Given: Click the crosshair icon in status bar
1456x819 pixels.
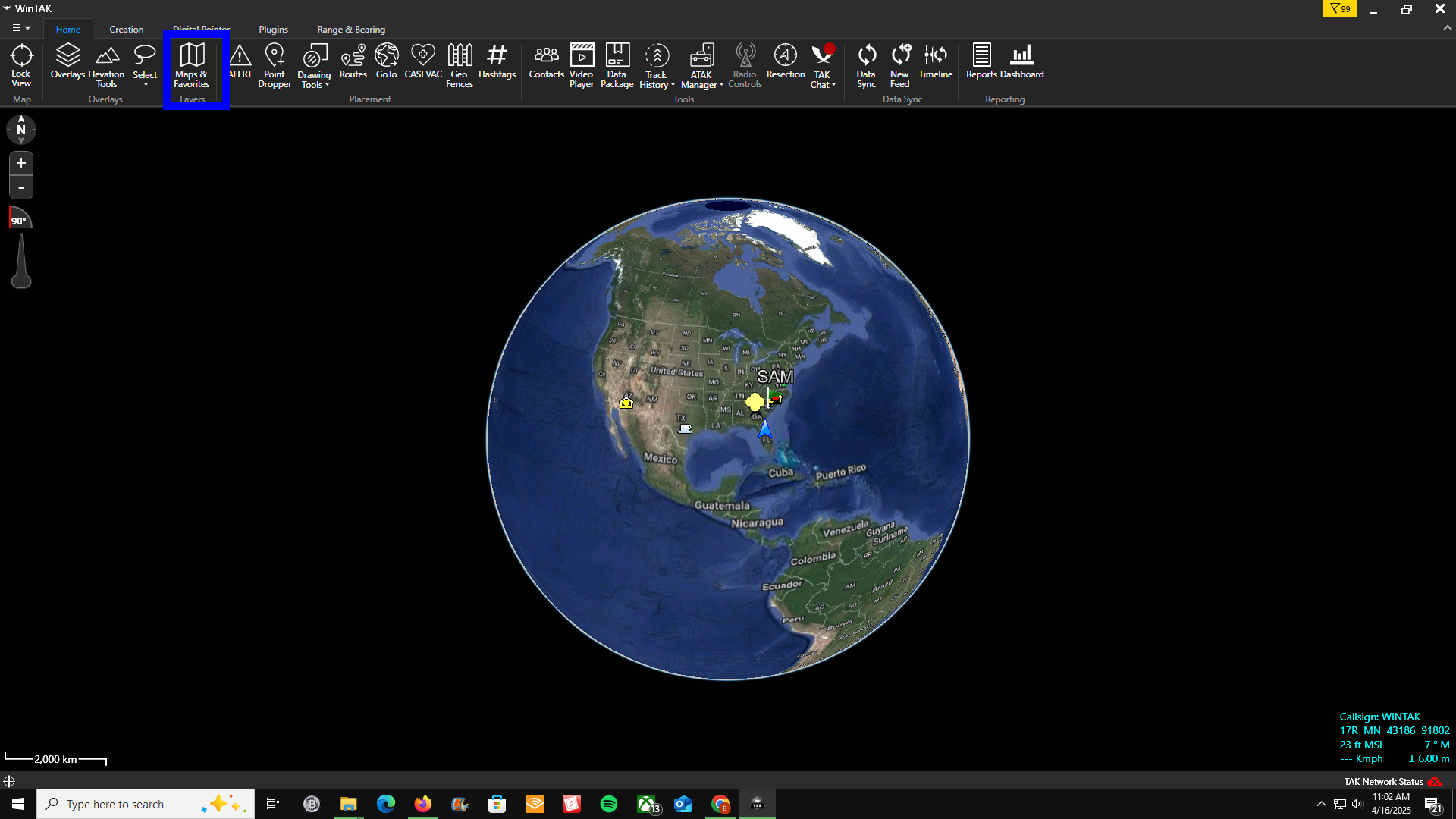Looking at the screenshot, I should (x=9, y=781).
